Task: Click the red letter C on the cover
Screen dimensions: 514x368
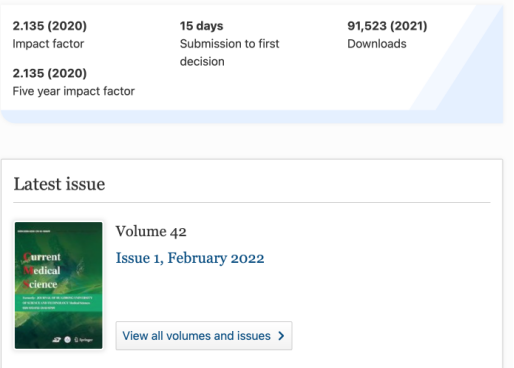Action: 27,257
